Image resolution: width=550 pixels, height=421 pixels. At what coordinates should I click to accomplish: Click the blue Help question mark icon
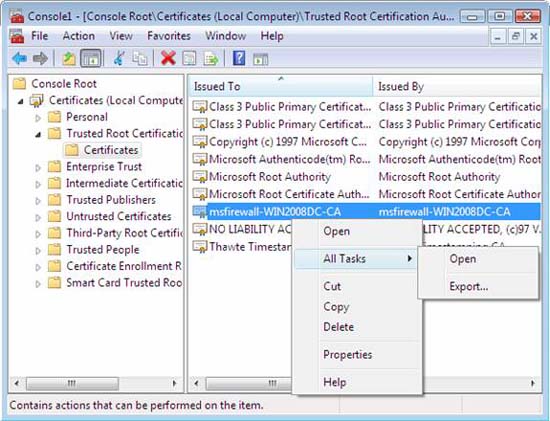239,58
